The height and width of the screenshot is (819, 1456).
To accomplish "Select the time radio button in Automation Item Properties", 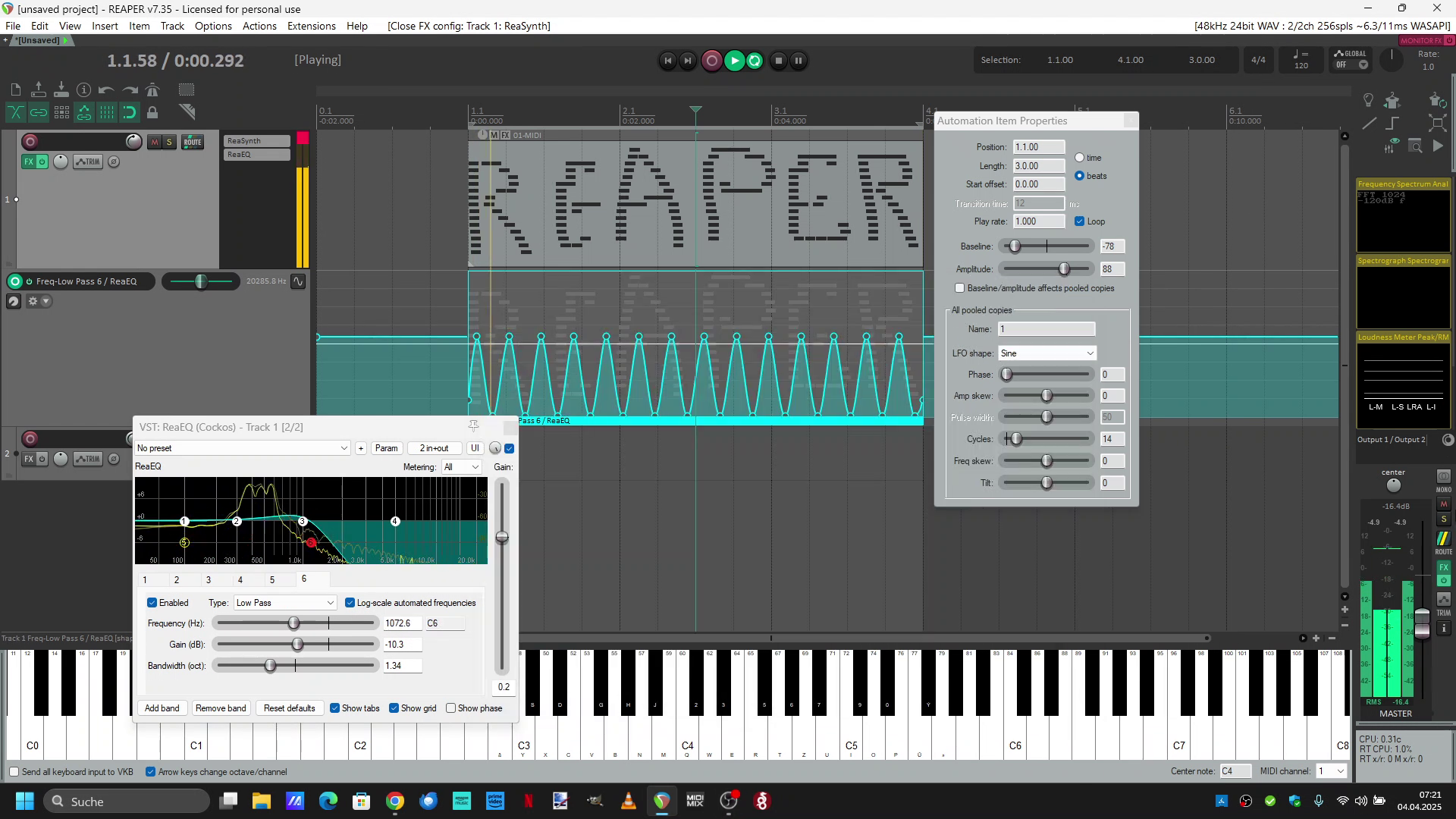I will tap(1079, 158).
